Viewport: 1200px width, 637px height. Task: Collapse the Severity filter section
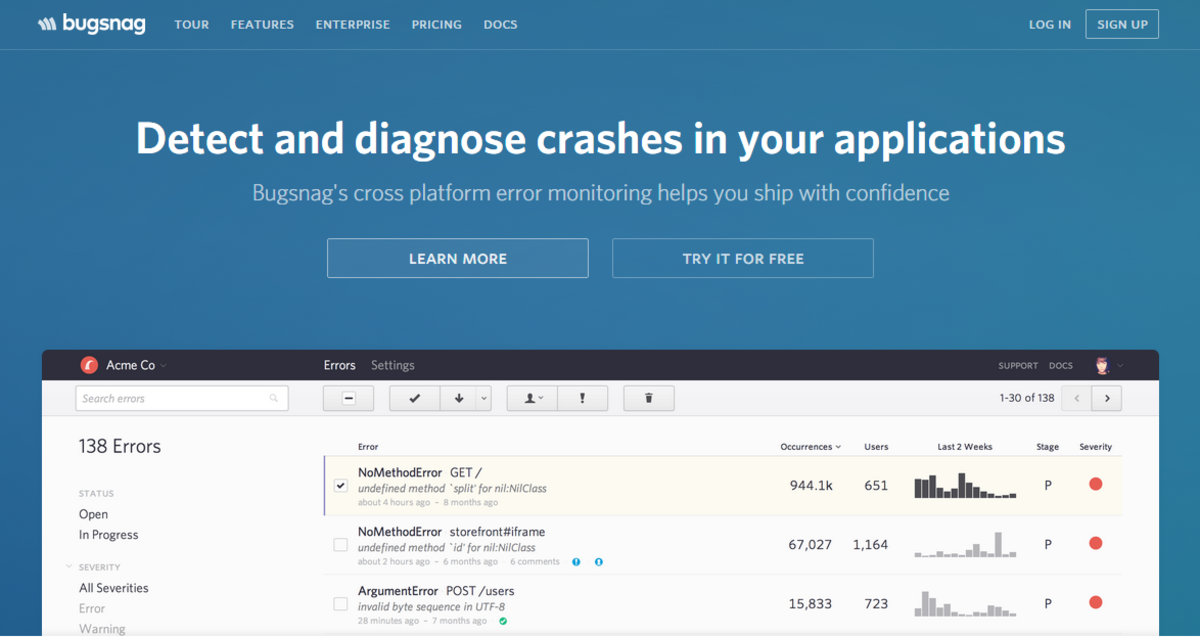(x=69, y=567)
